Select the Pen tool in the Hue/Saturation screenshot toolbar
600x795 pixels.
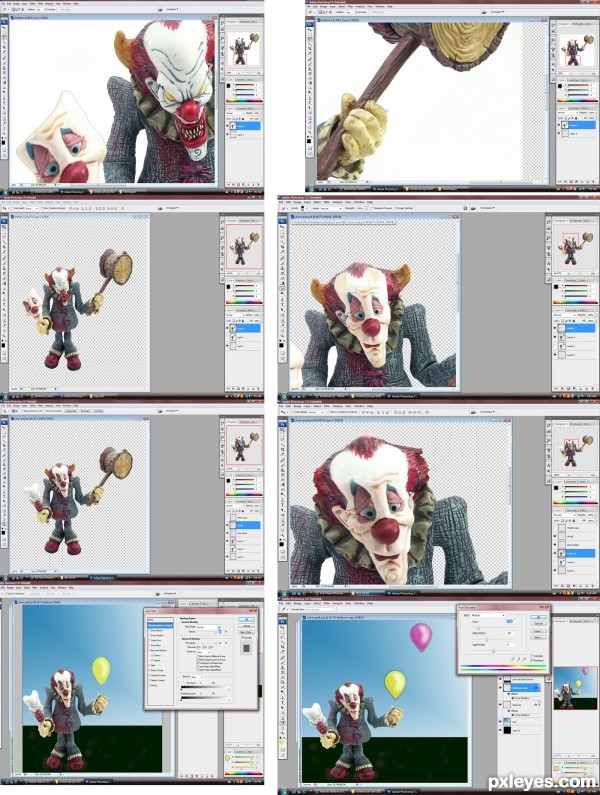[283, 698]
